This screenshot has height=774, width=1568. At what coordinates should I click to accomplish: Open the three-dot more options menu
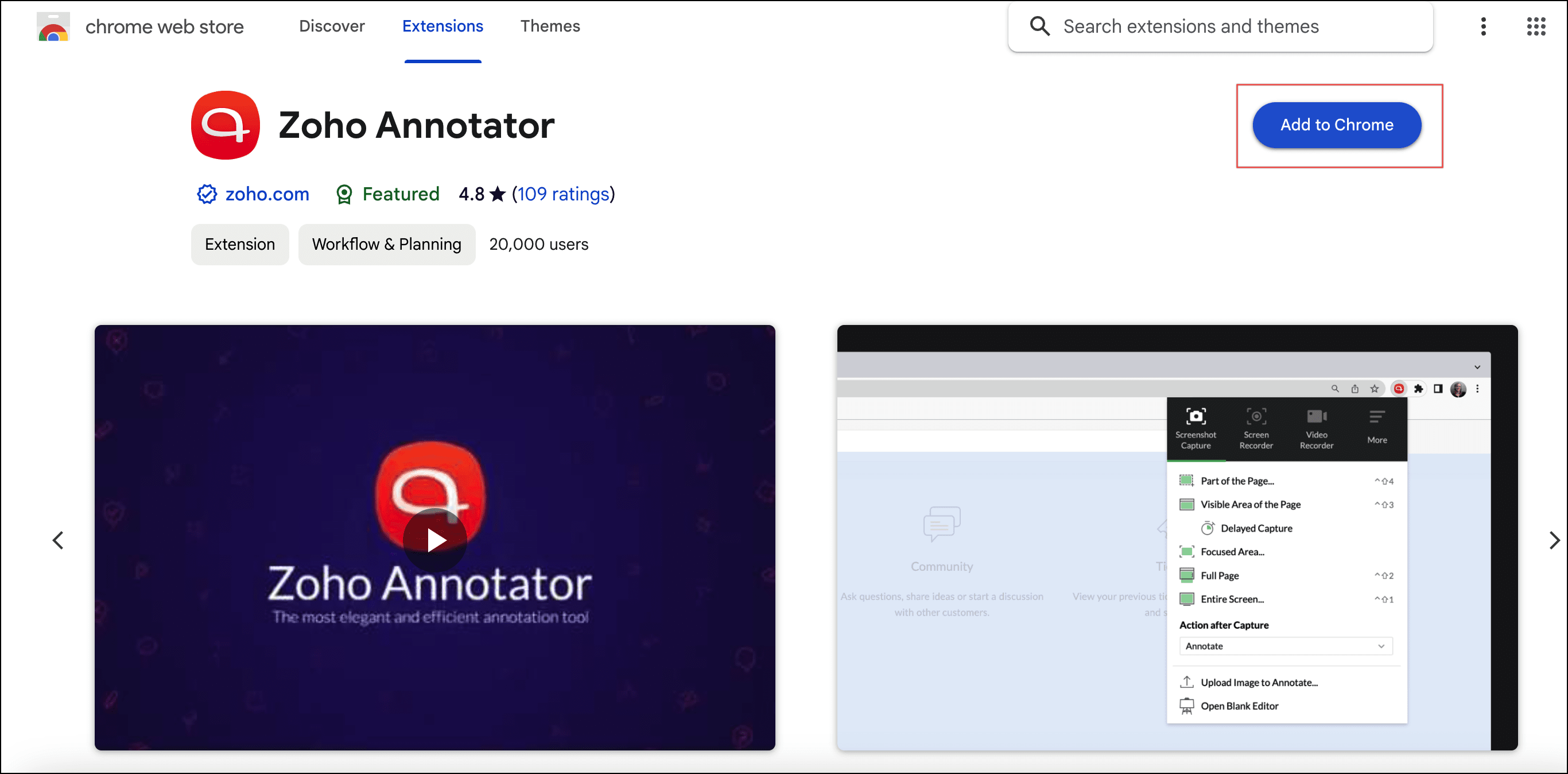[1483, 26]
